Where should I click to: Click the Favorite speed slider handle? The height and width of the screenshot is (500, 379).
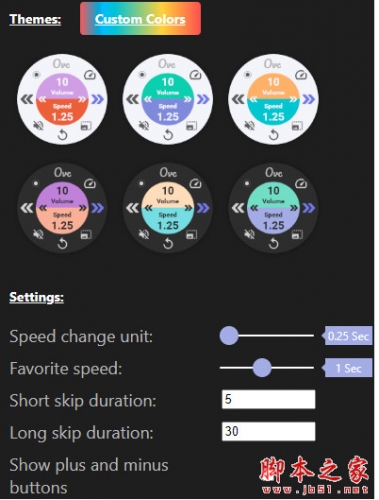(x=262, y=368)
